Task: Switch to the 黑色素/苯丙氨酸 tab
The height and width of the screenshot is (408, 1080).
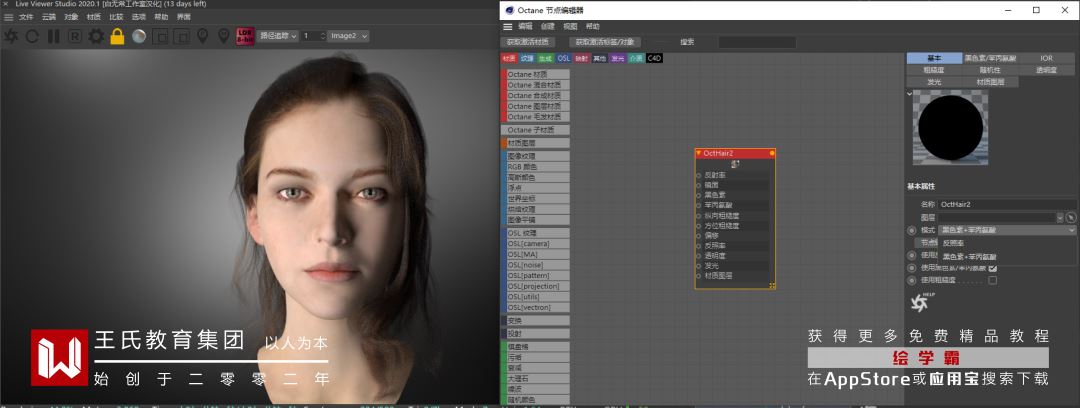Action: (990, 59)
